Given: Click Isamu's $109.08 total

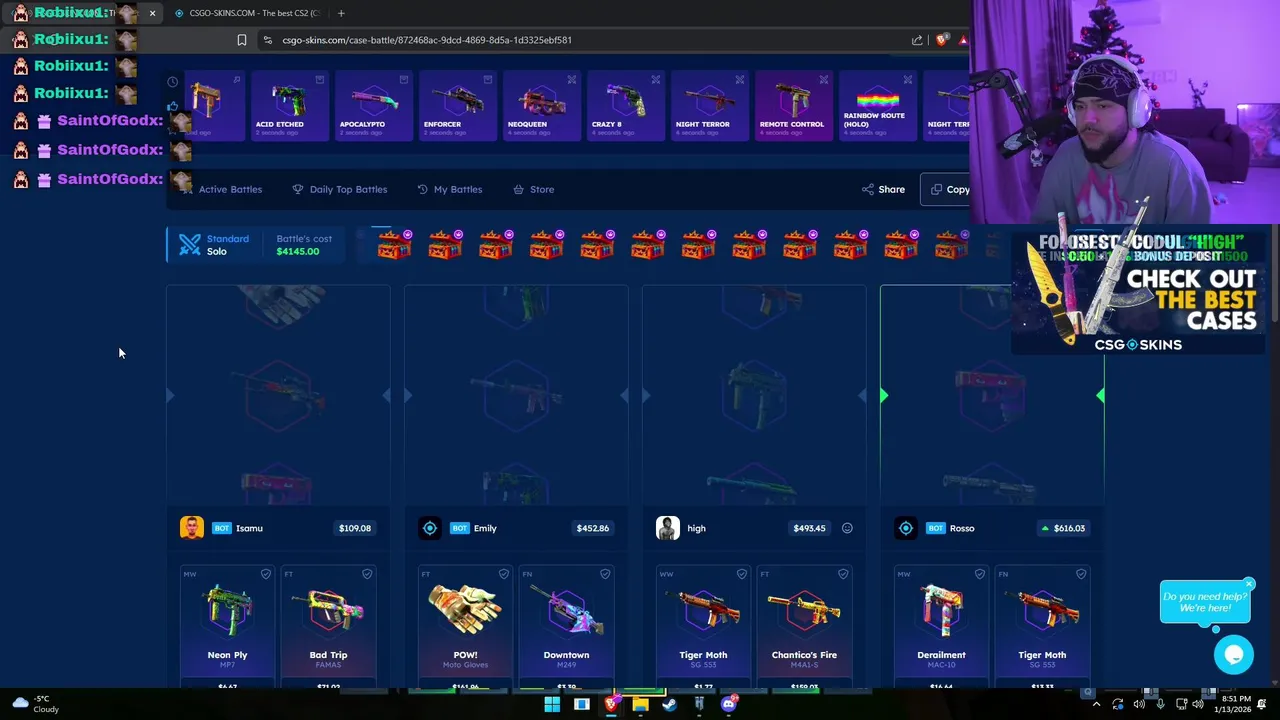Looking at the screenshot, I should 354,528.
